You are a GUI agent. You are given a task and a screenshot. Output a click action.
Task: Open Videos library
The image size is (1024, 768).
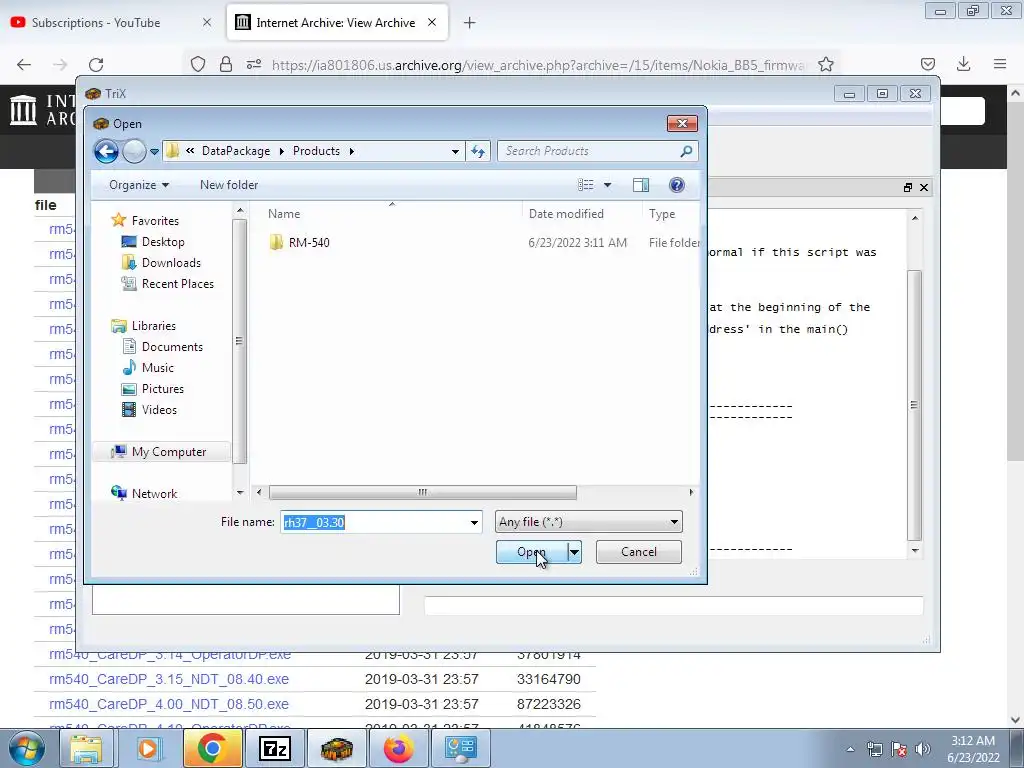click(x=159, y=409)
